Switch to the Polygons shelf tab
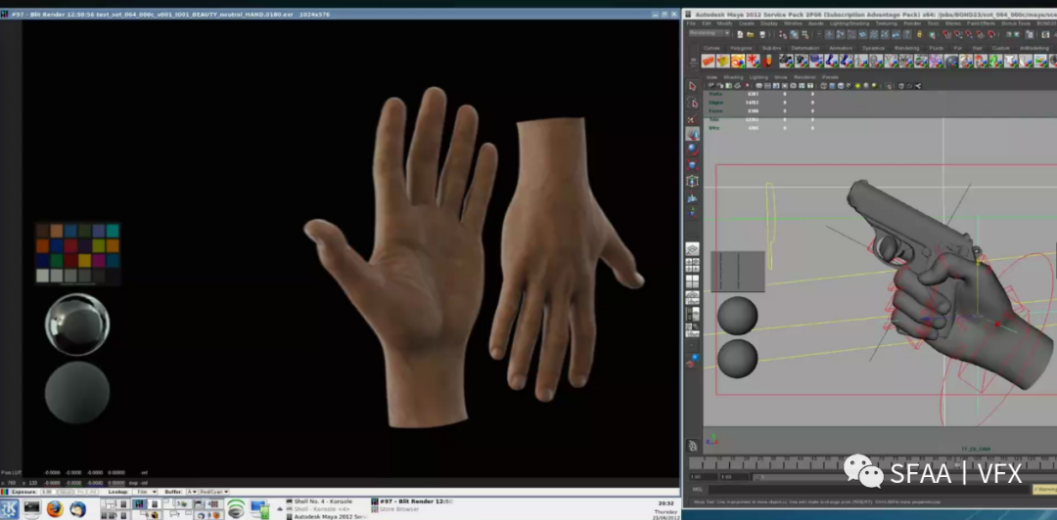The width and height of the screenshot is (1057, 520). 741,48
